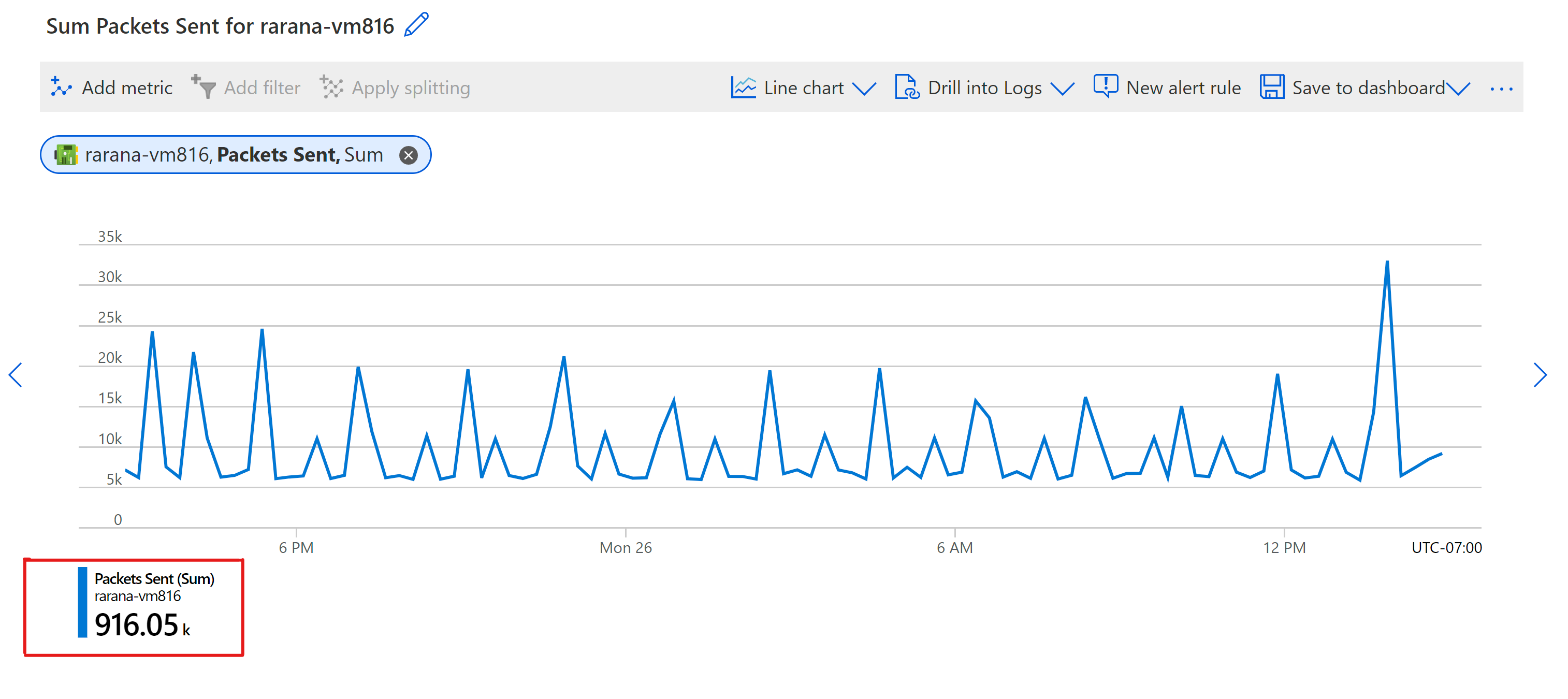The width and height of the screenshot is (1568, 699).
Task: Open the more options ellipsis menu
Action: pyautogui.click(x=1501, y=89)
